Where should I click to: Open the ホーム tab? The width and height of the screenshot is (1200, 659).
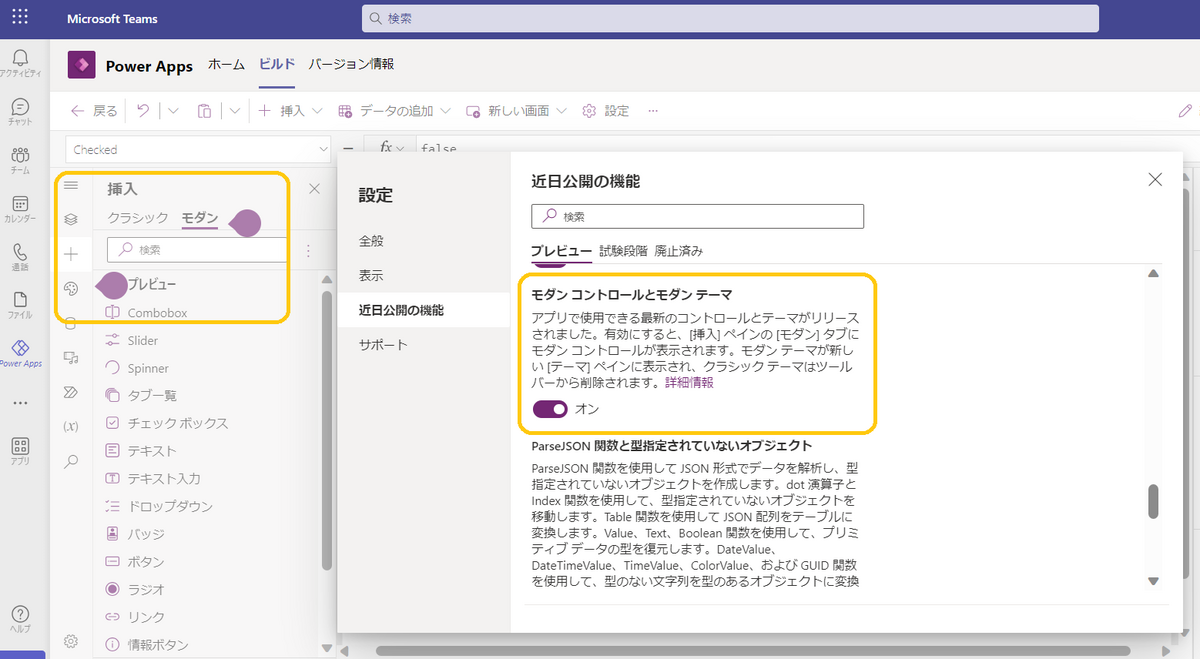pos(226,64)
